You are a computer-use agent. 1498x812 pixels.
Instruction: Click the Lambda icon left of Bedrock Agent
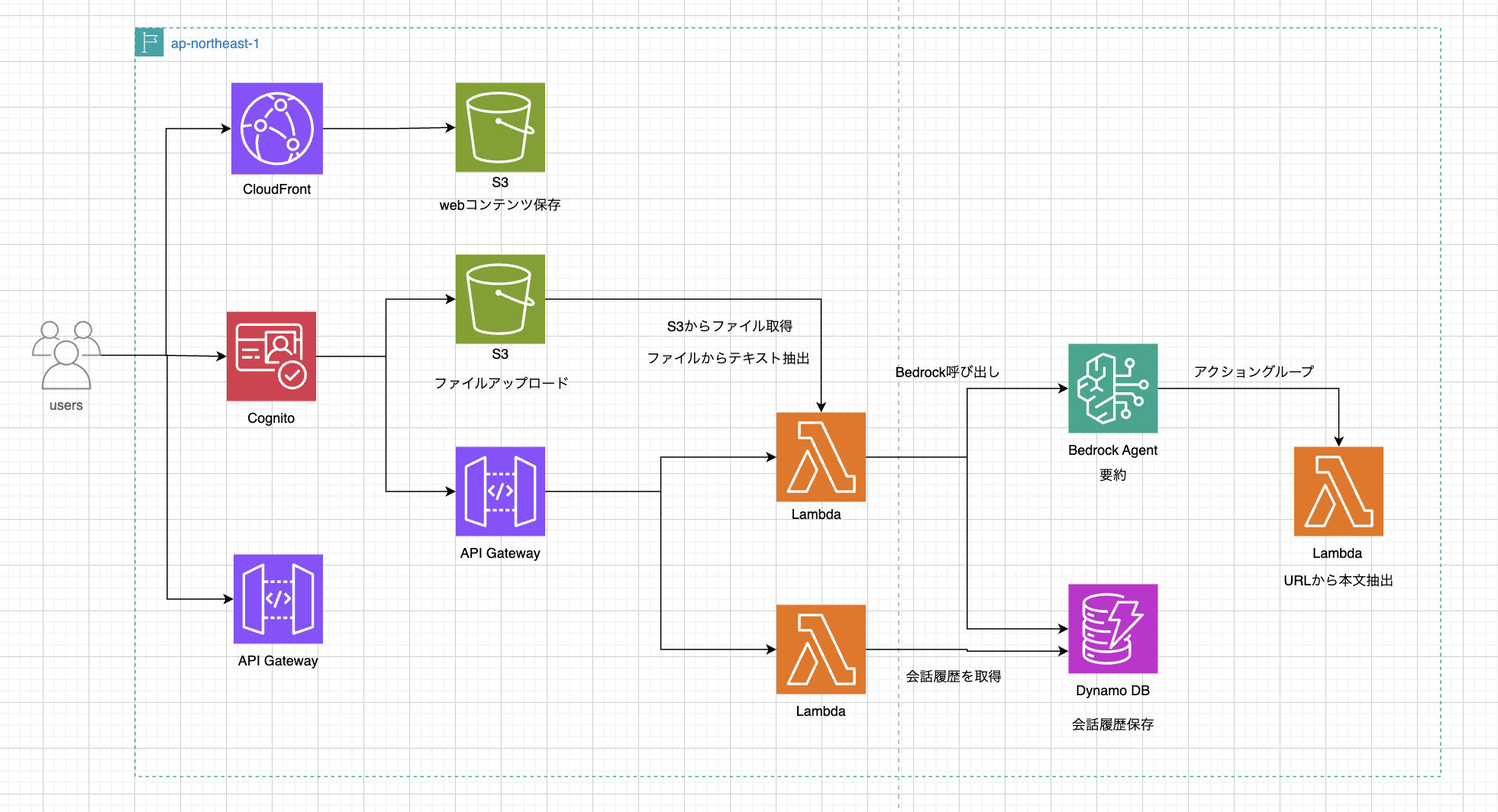[x=821, y=456]
